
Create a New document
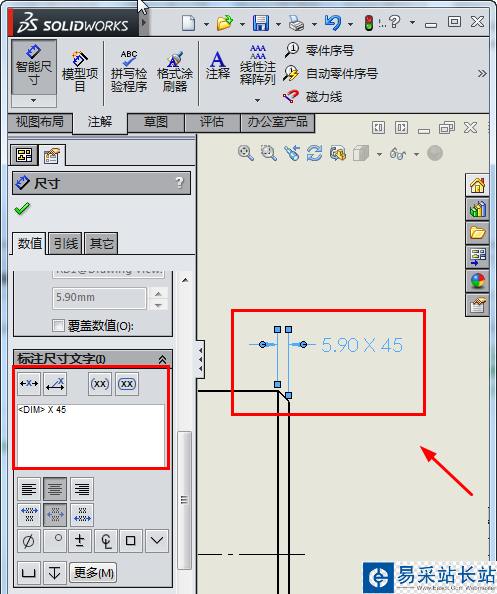188,23
